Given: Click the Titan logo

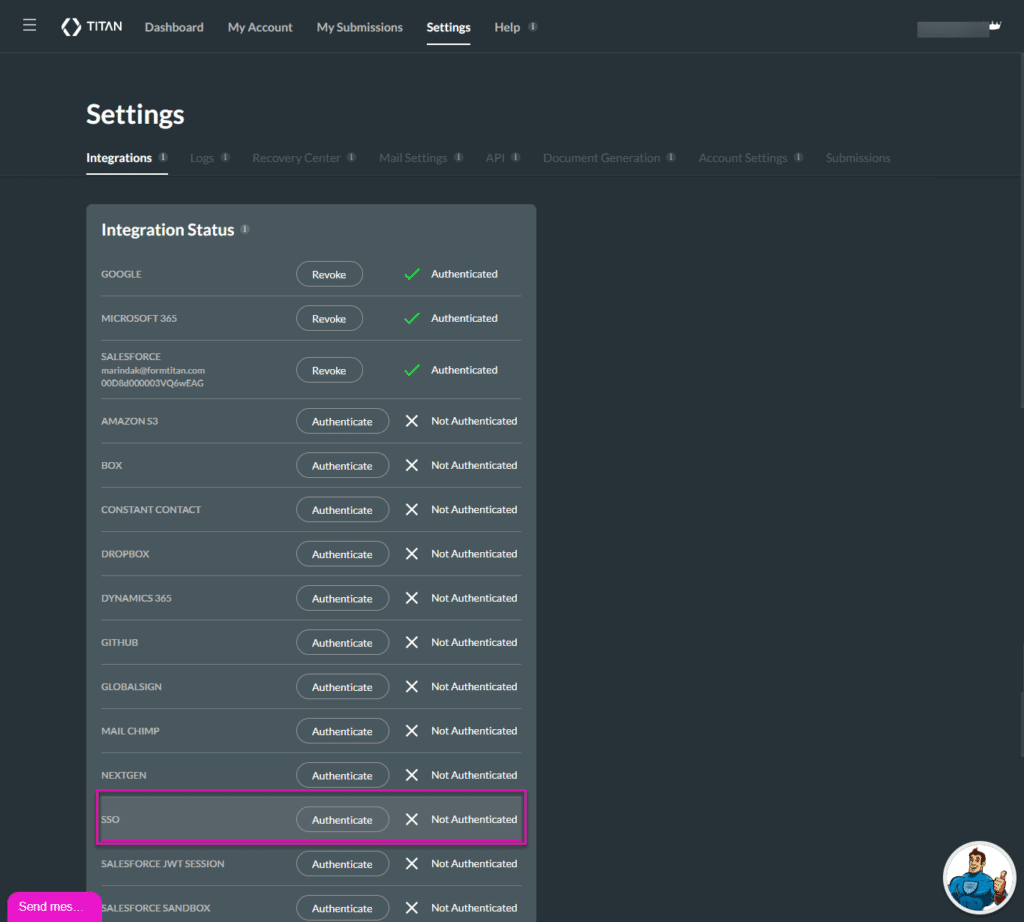Looking at the screenshot, I should point(92,27).
